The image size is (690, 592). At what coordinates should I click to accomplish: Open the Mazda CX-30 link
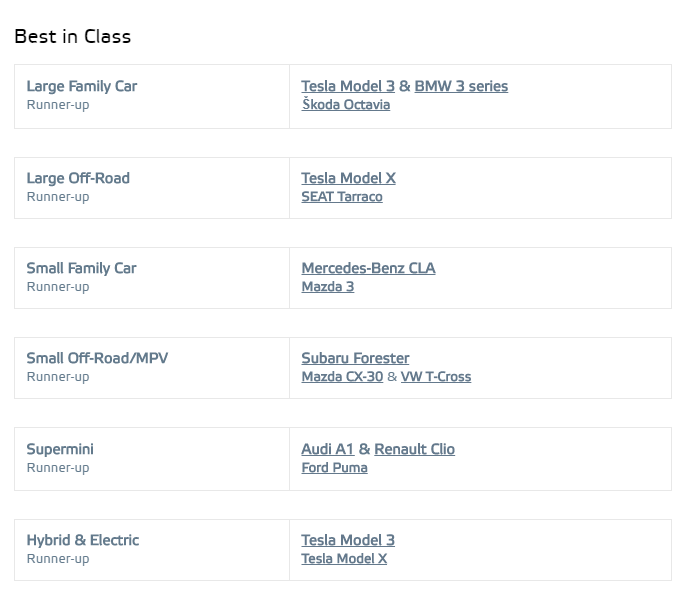click(342, 377)
